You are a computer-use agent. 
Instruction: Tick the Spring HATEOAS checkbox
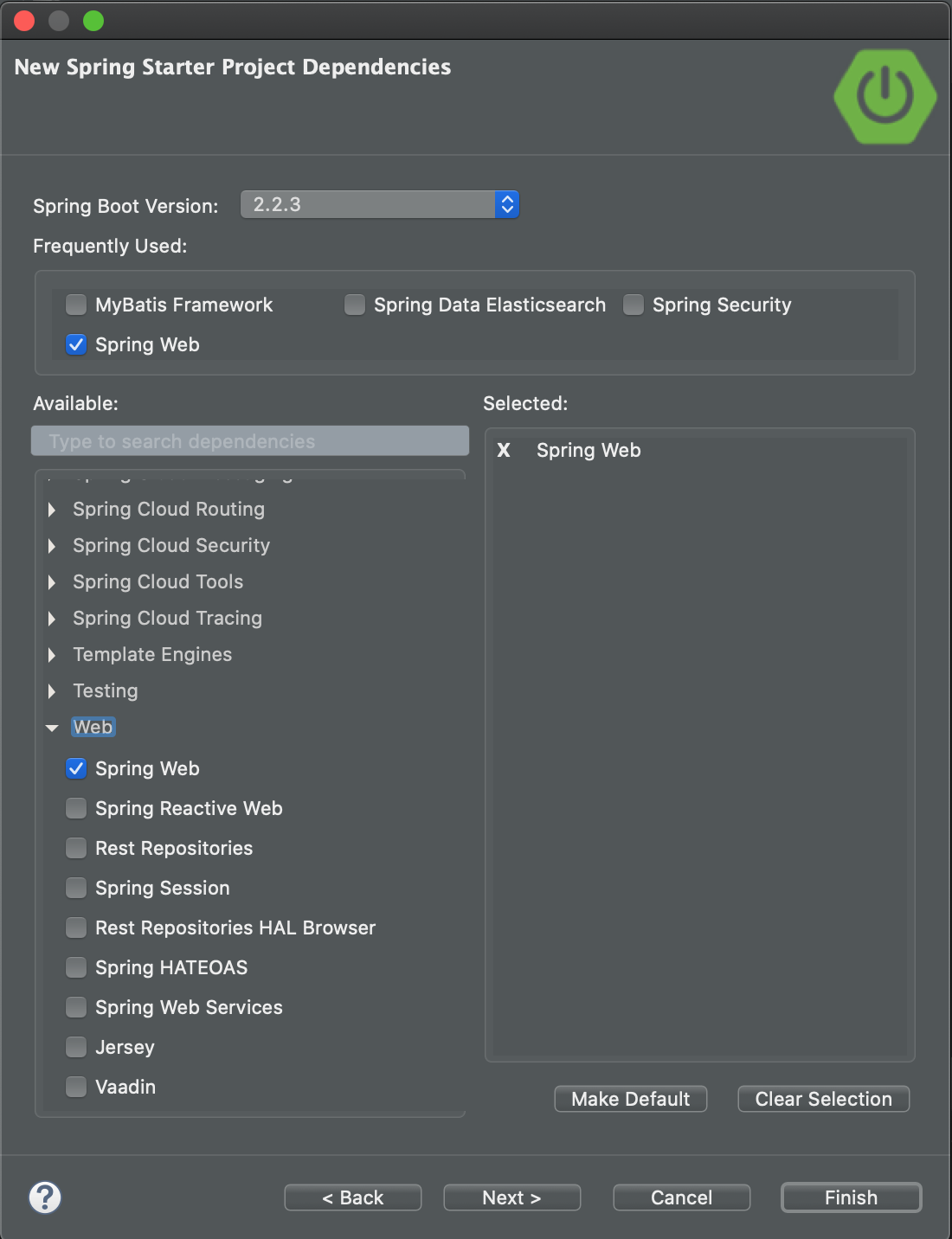coord(77,967)
